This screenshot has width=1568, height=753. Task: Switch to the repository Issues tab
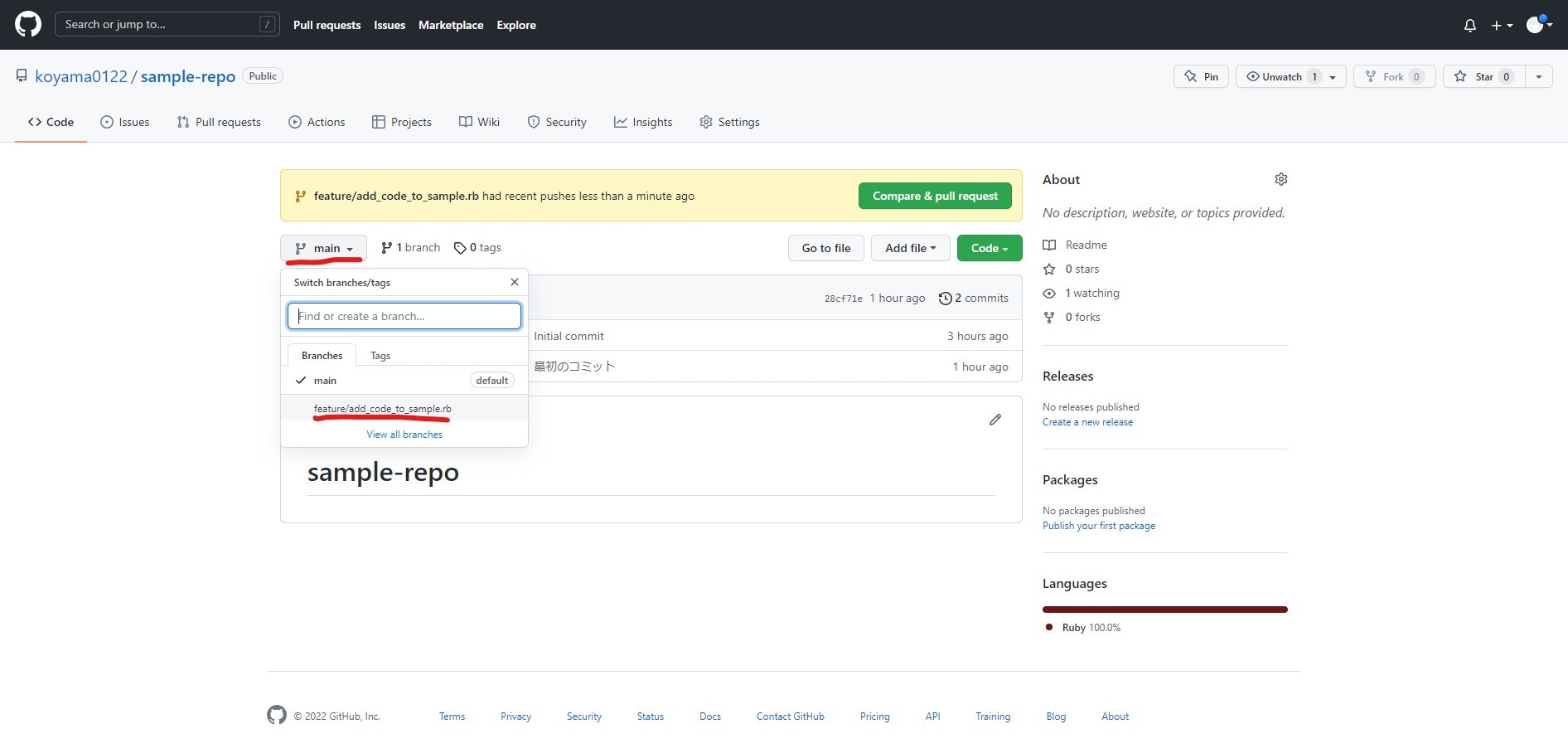(x=125, y=122)
